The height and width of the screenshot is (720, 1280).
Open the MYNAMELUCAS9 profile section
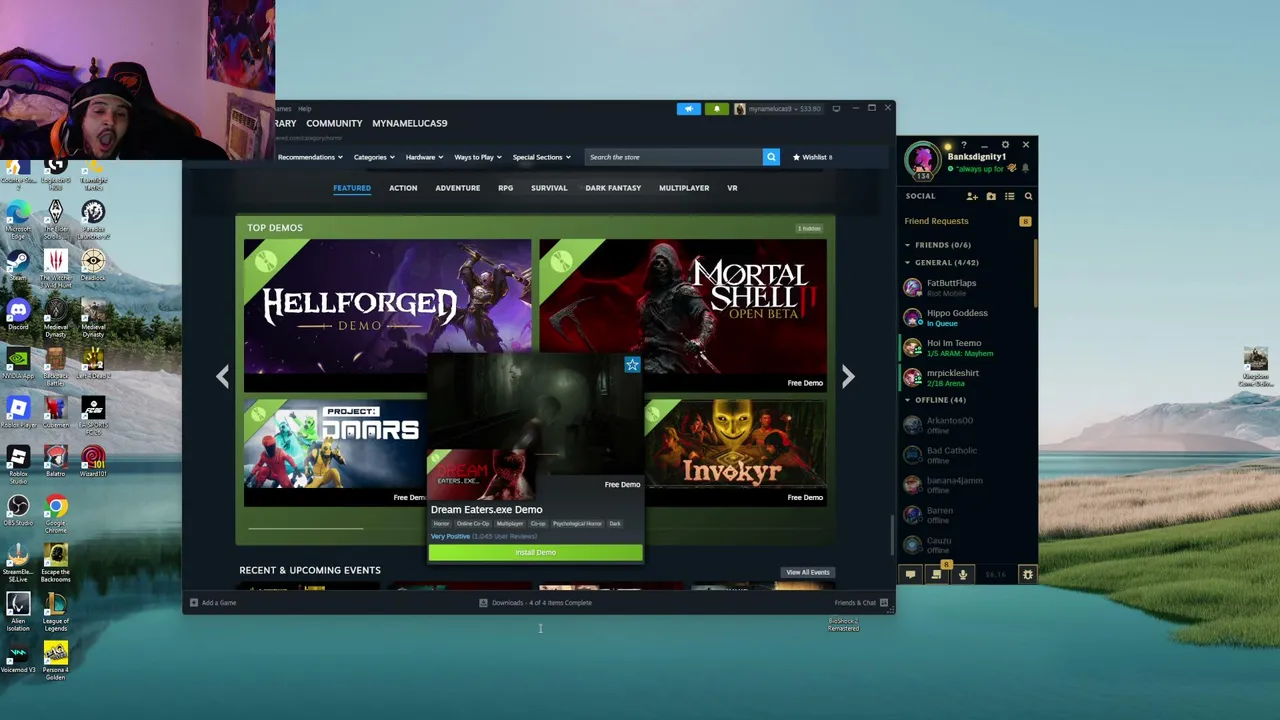[x=410, y=123]
